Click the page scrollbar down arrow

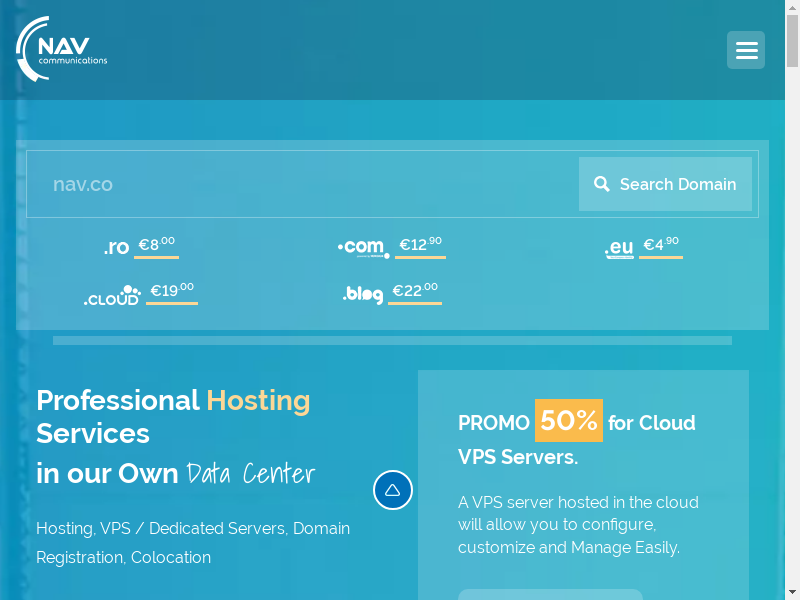click(x=792, y=592)
